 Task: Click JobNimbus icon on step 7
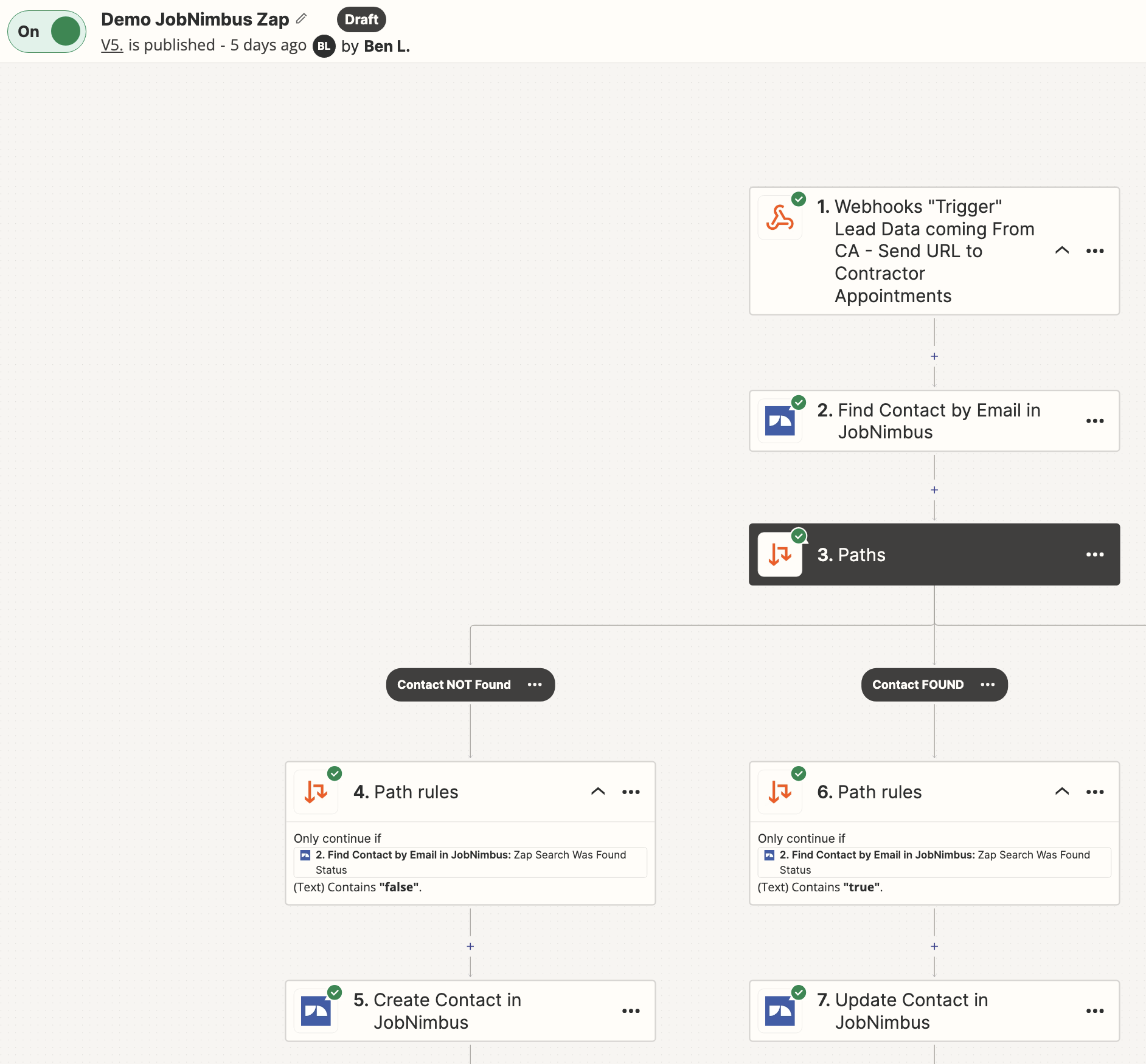(x=780, y=1010)
